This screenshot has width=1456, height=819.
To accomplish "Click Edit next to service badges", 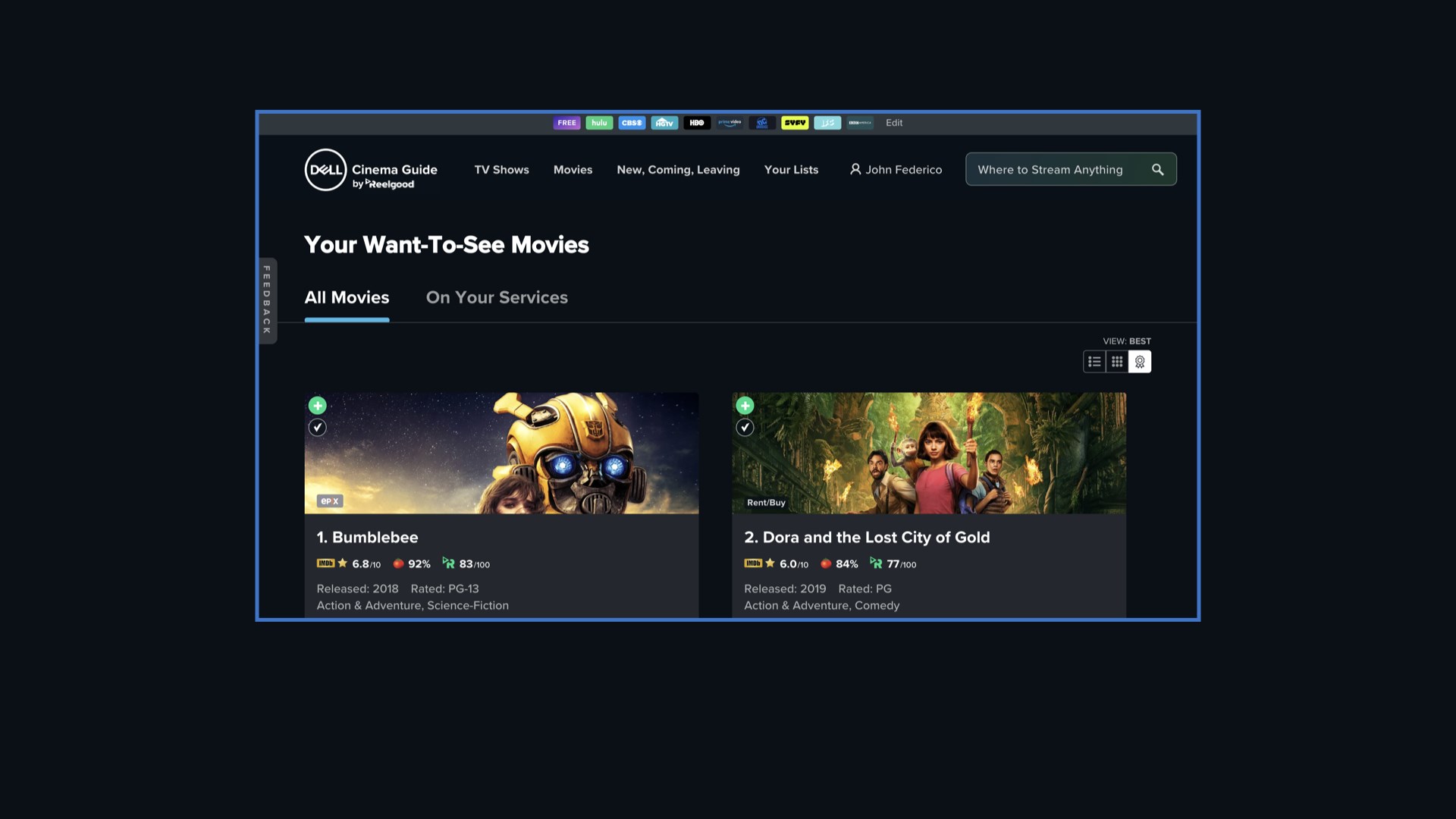I will click(x=894, y=123).
